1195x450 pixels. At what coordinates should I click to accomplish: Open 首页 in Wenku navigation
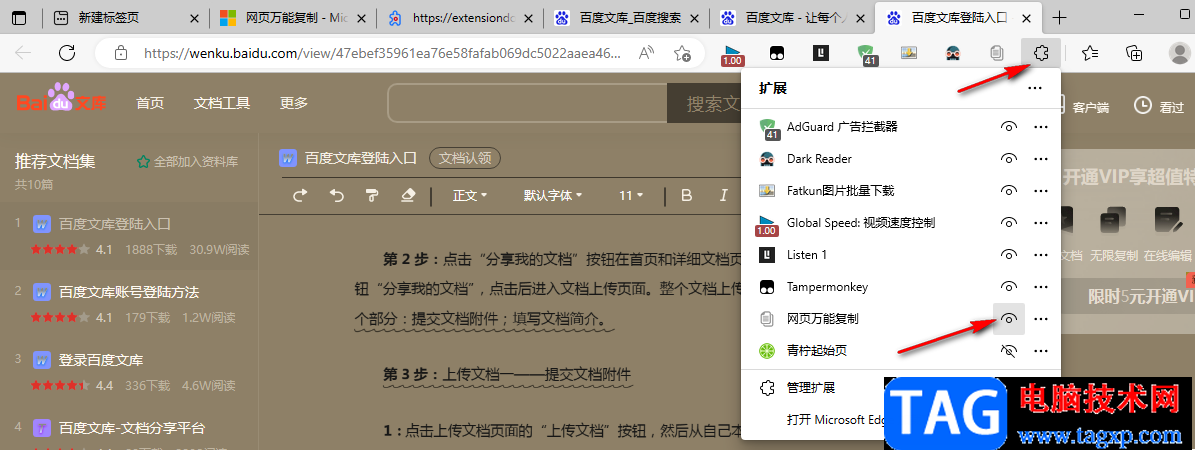tap(150, 104)
